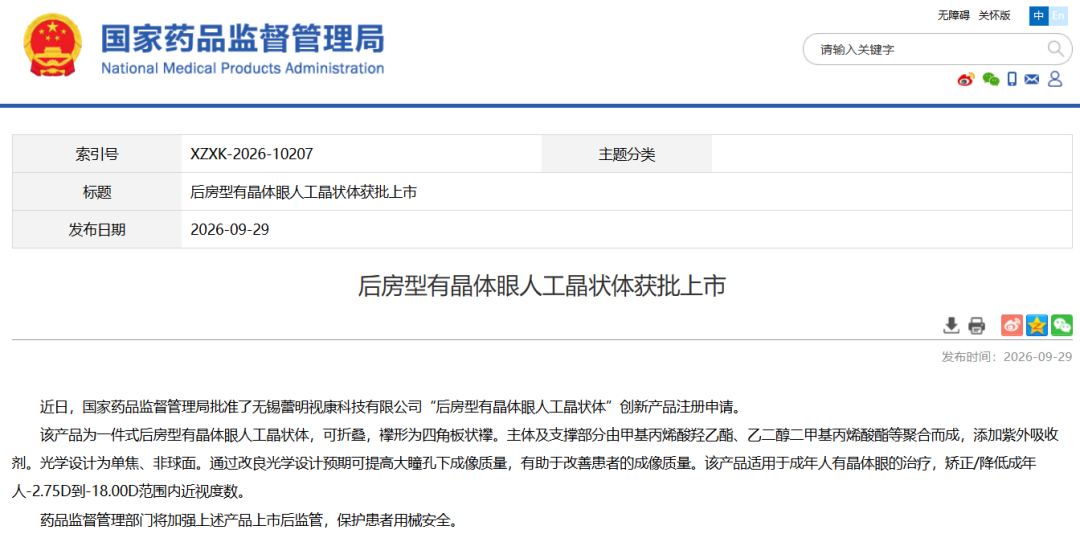The height and width of the screenshot is (534, 1080).
Task: Enable 关怀版 care mode
Action: click(x=995, y=16)
